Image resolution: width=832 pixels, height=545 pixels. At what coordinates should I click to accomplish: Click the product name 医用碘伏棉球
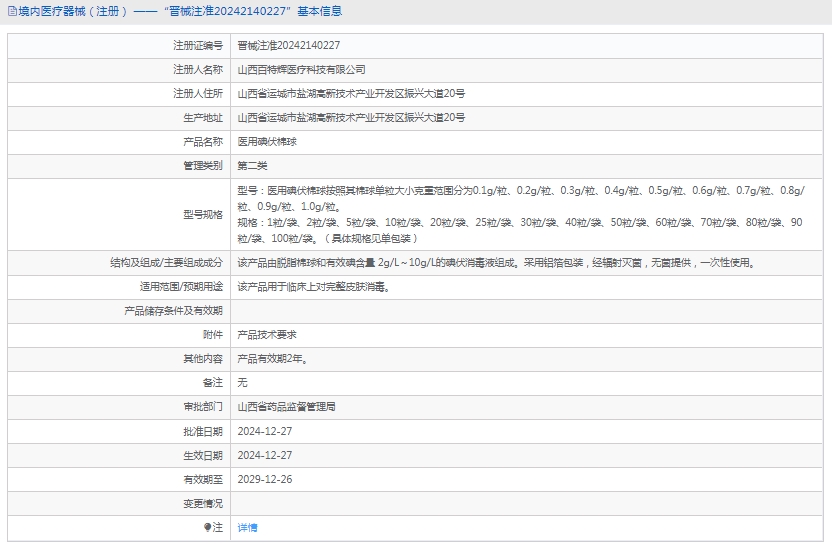[267, 142]
